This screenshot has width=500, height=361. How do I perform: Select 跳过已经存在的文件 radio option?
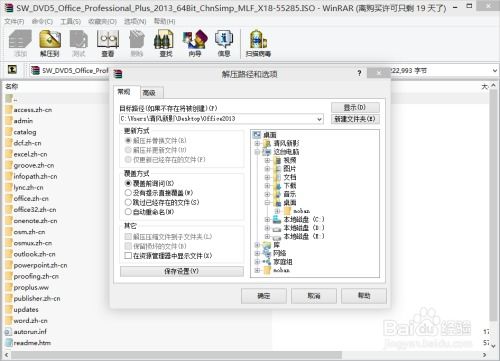[128, 202]
